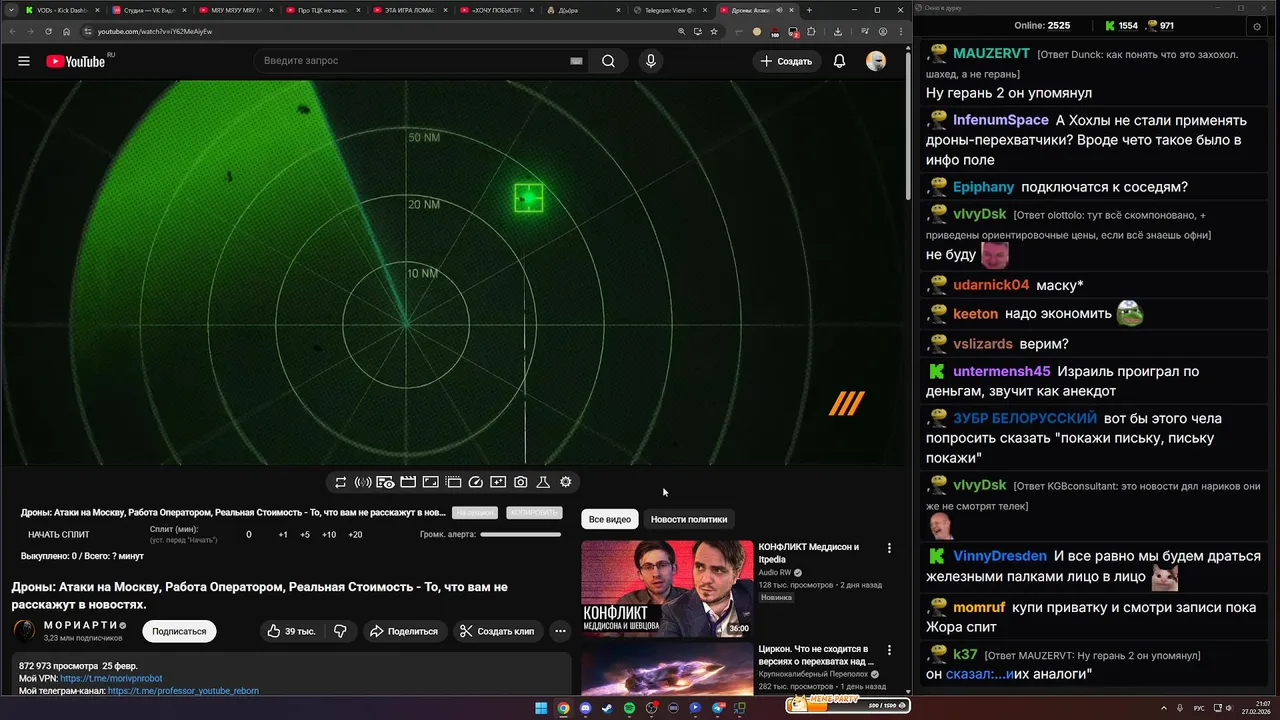Switch to the Telegram: View tab
This screenshot has width=1280, height=720.
[x=670, y=10]
